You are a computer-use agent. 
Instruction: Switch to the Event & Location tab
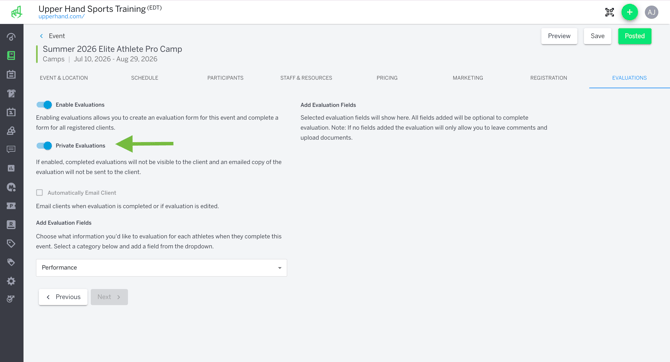64,78
